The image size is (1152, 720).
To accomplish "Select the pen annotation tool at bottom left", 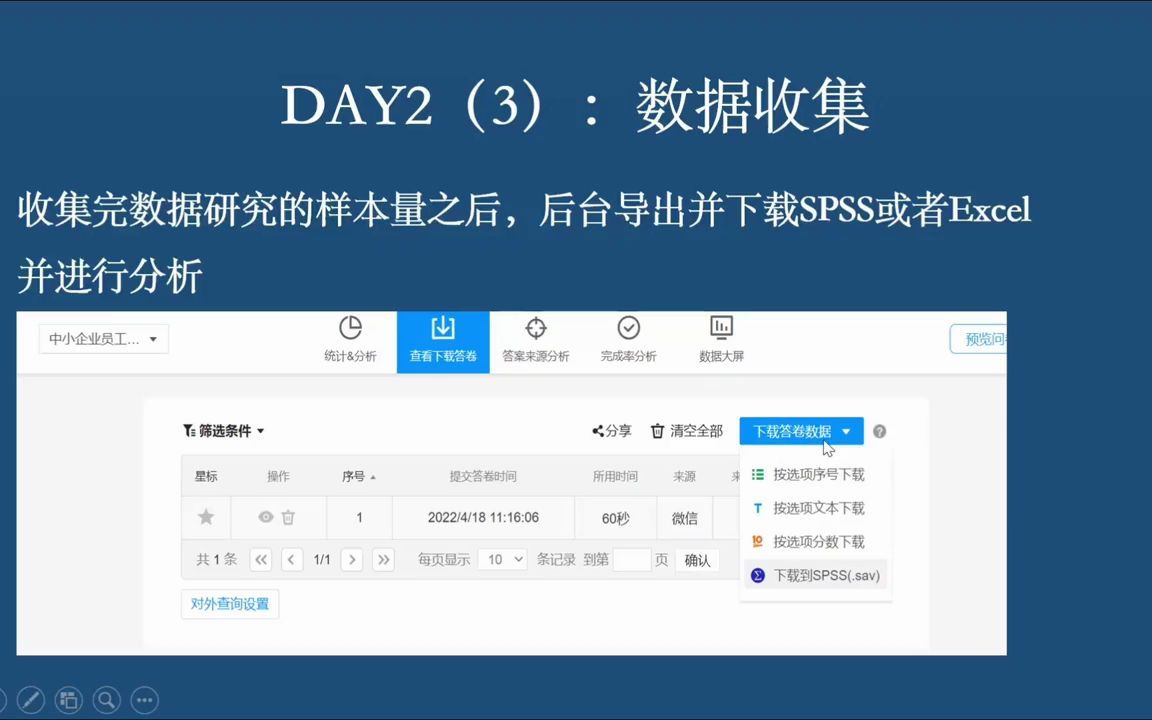I will (x=30, y=699).
